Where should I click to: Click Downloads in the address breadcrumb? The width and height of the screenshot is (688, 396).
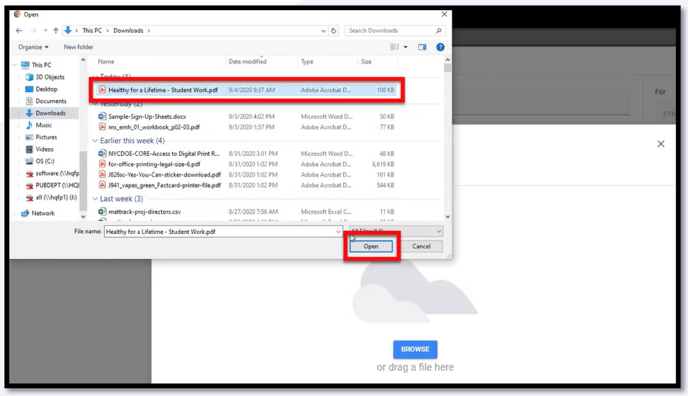[x=128, y=31]
